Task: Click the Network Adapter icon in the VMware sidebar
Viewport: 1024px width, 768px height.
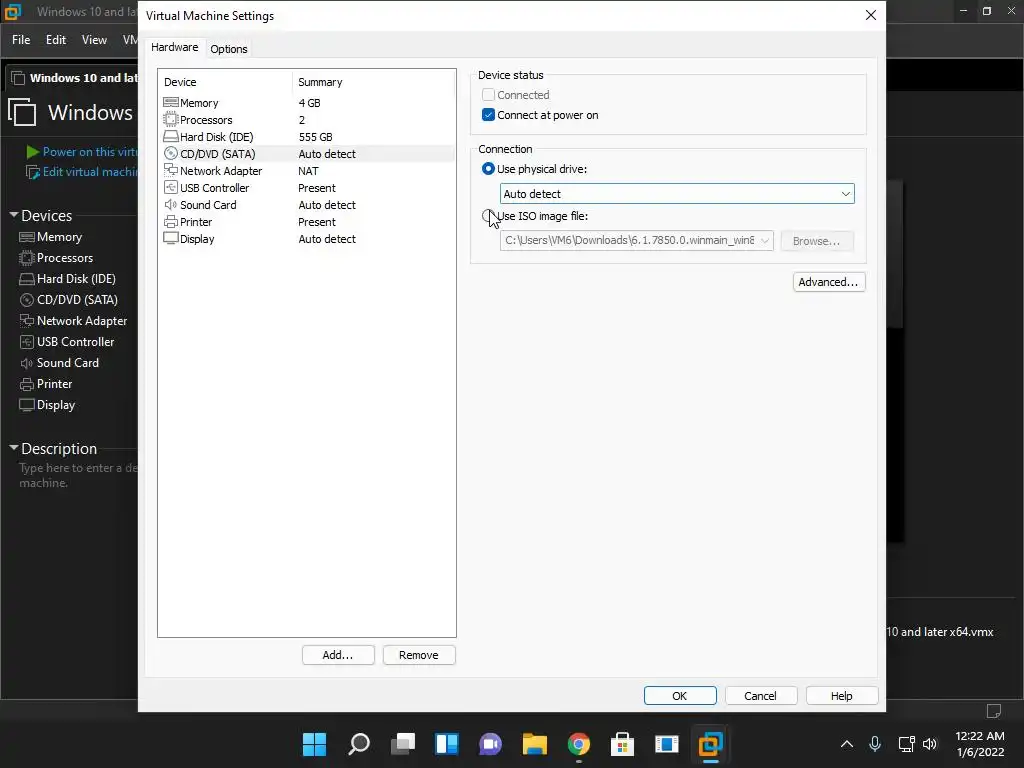Action: [27, 321]
